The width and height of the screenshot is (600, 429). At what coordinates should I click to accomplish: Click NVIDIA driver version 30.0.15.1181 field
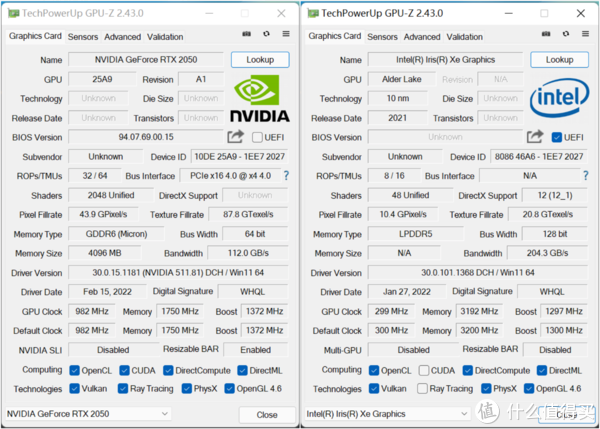(x=178, y=272)
